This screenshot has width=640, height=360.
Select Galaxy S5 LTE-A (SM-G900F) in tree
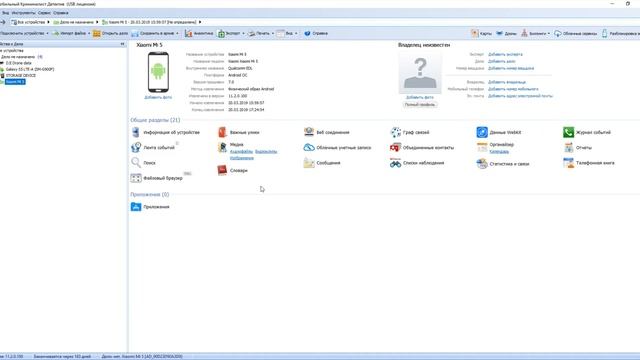tap(30, 69)
